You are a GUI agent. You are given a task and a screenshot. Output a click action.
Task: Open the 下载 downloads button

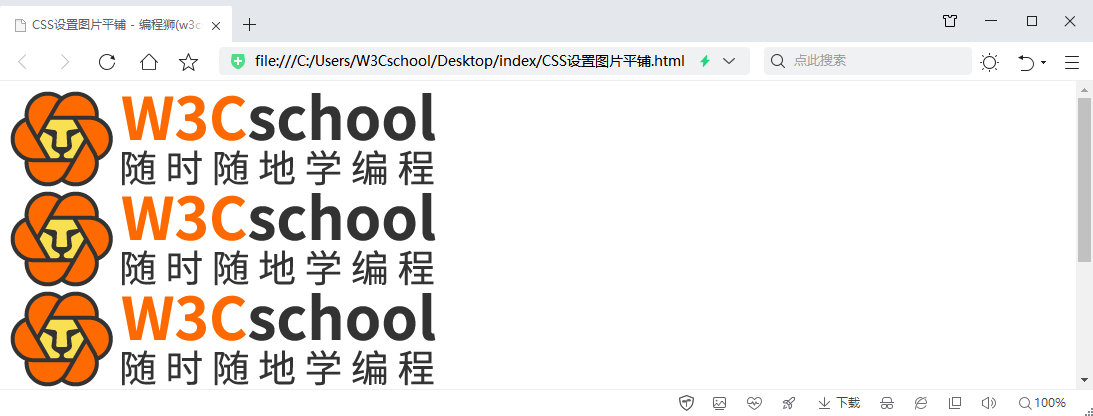click(838, 403)
